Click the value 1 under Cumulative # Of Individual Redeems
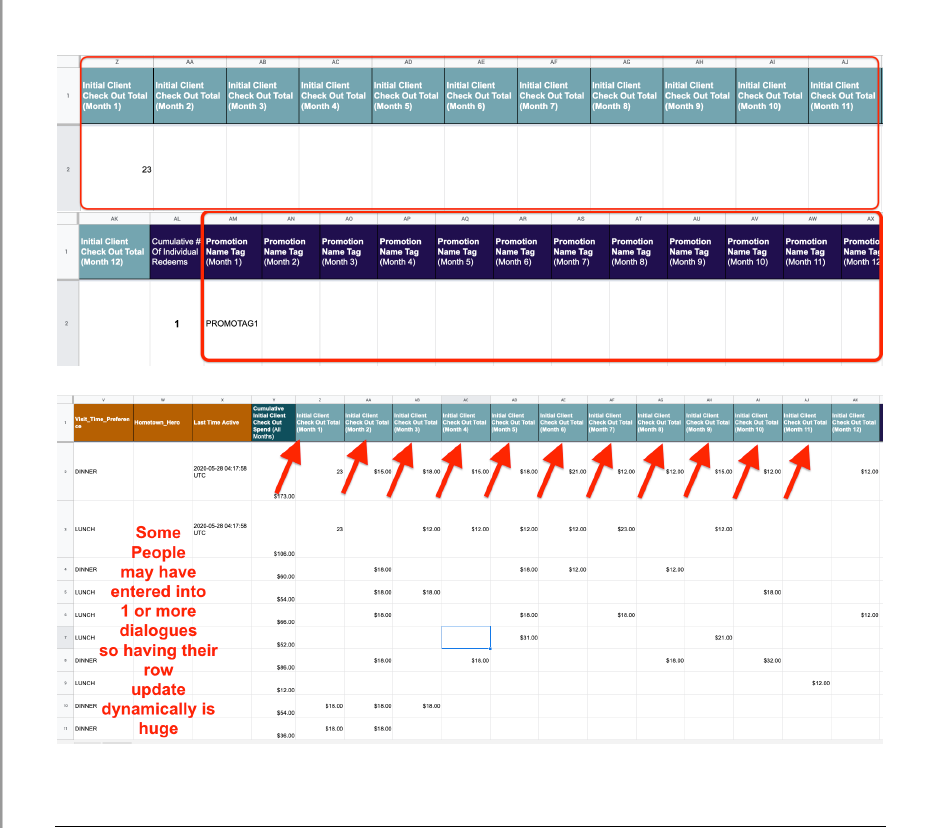Screen dimensions: 927x828 (177, 323)
